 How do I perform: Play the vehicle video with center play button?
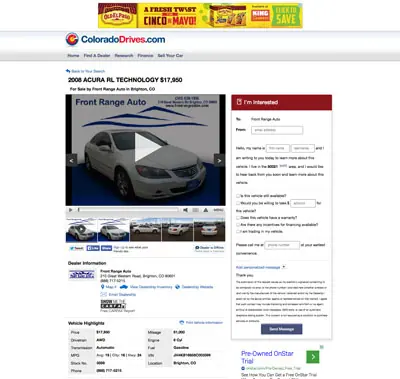pyautogui.click(x=147, y=147)
